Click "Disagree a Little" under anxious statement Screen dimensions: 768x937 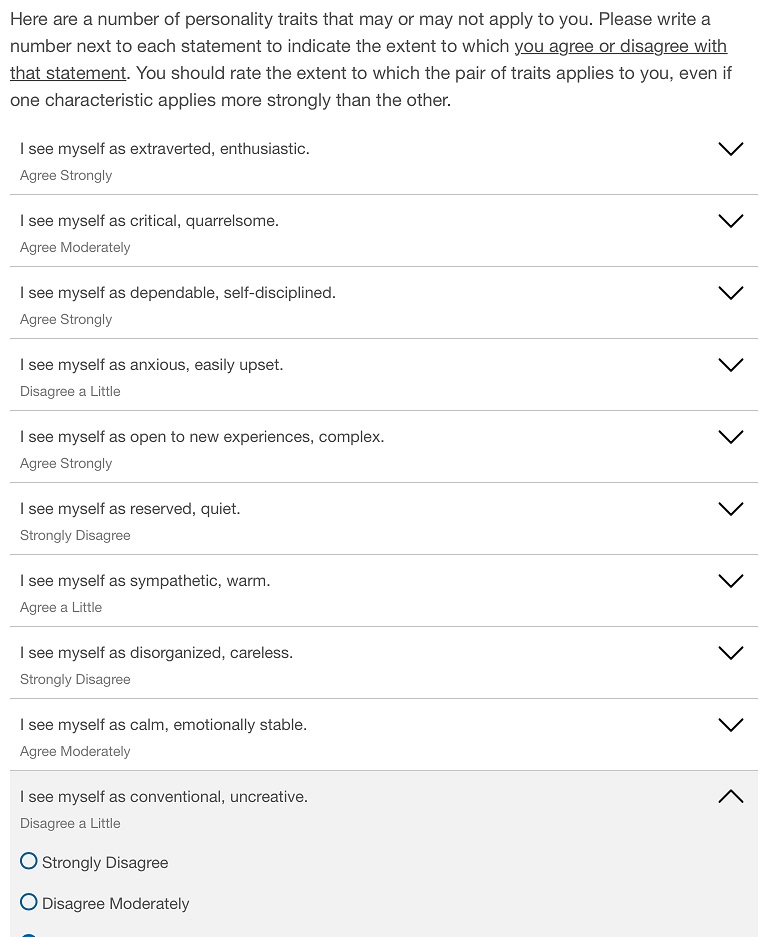(70, 392)
